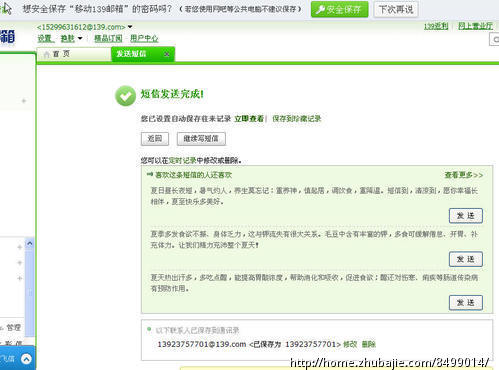Viewport: 499px width, 370px height.
Task: Open the 换肤 skin dropdown
Action: (x=71, y=38)
